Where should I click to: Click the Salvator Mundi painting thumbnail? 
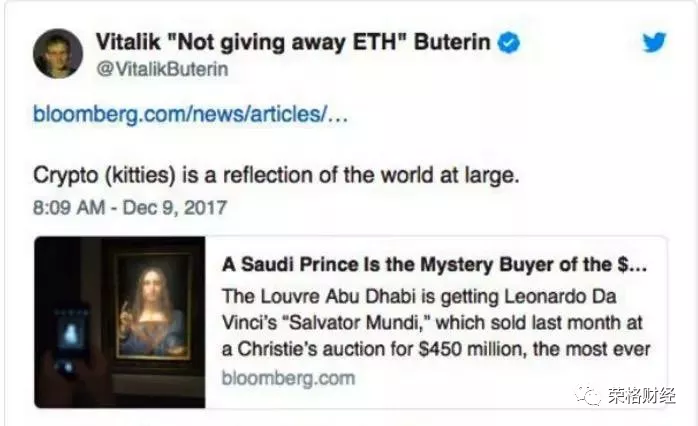coord(120,322)
